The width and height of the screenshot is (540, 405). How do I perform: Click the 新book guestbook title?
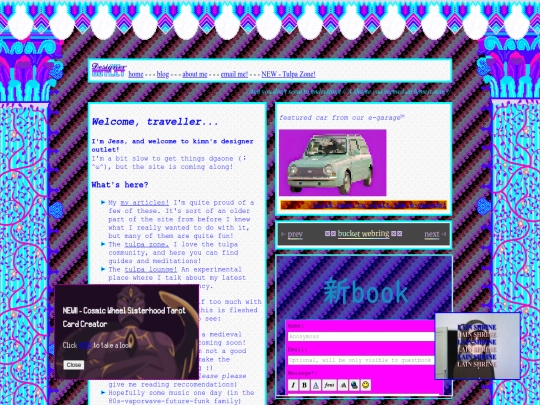pyautogui.click(x=365, y=291)
